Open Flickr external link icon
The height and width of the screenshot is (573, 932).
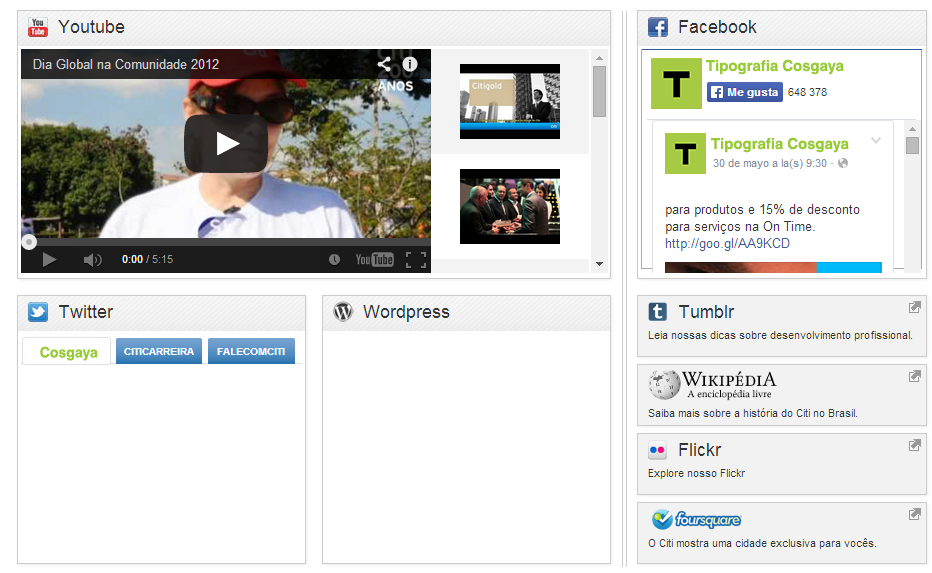pyautogui.click(x=914, y=446)
